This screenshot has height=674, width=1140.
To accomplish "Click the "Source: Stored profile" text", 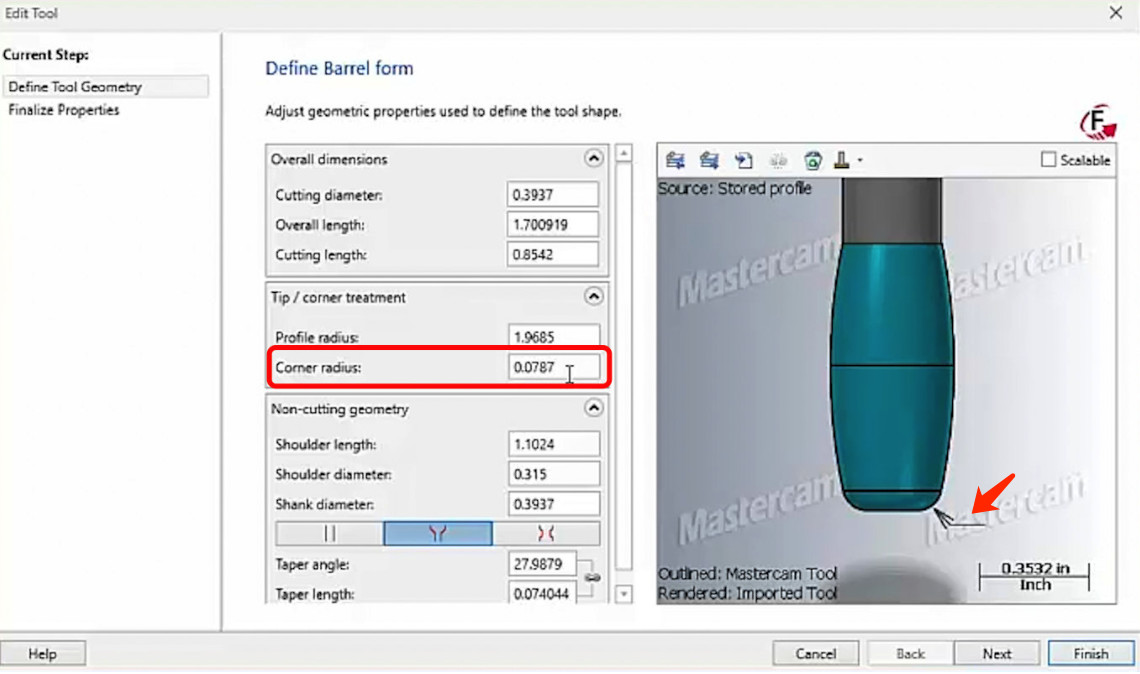I will [734, 189].
